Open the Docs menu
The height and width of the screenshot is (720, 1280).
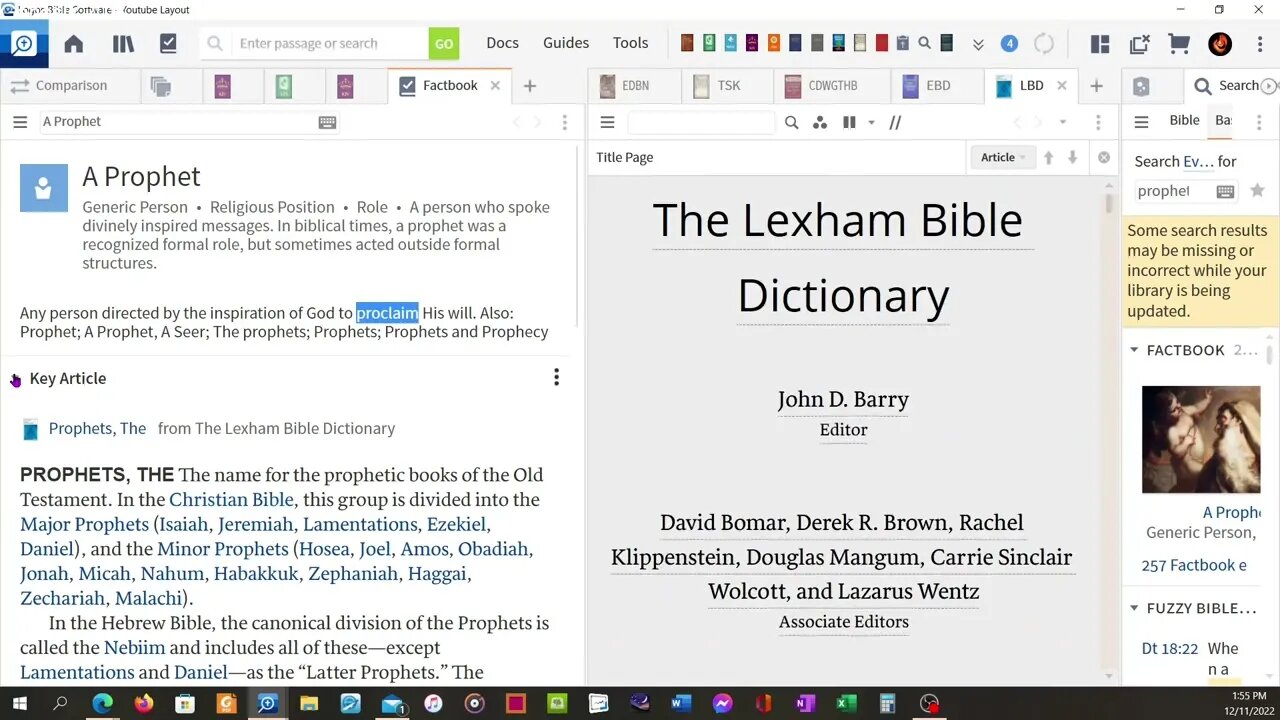(x=502, y=43)
